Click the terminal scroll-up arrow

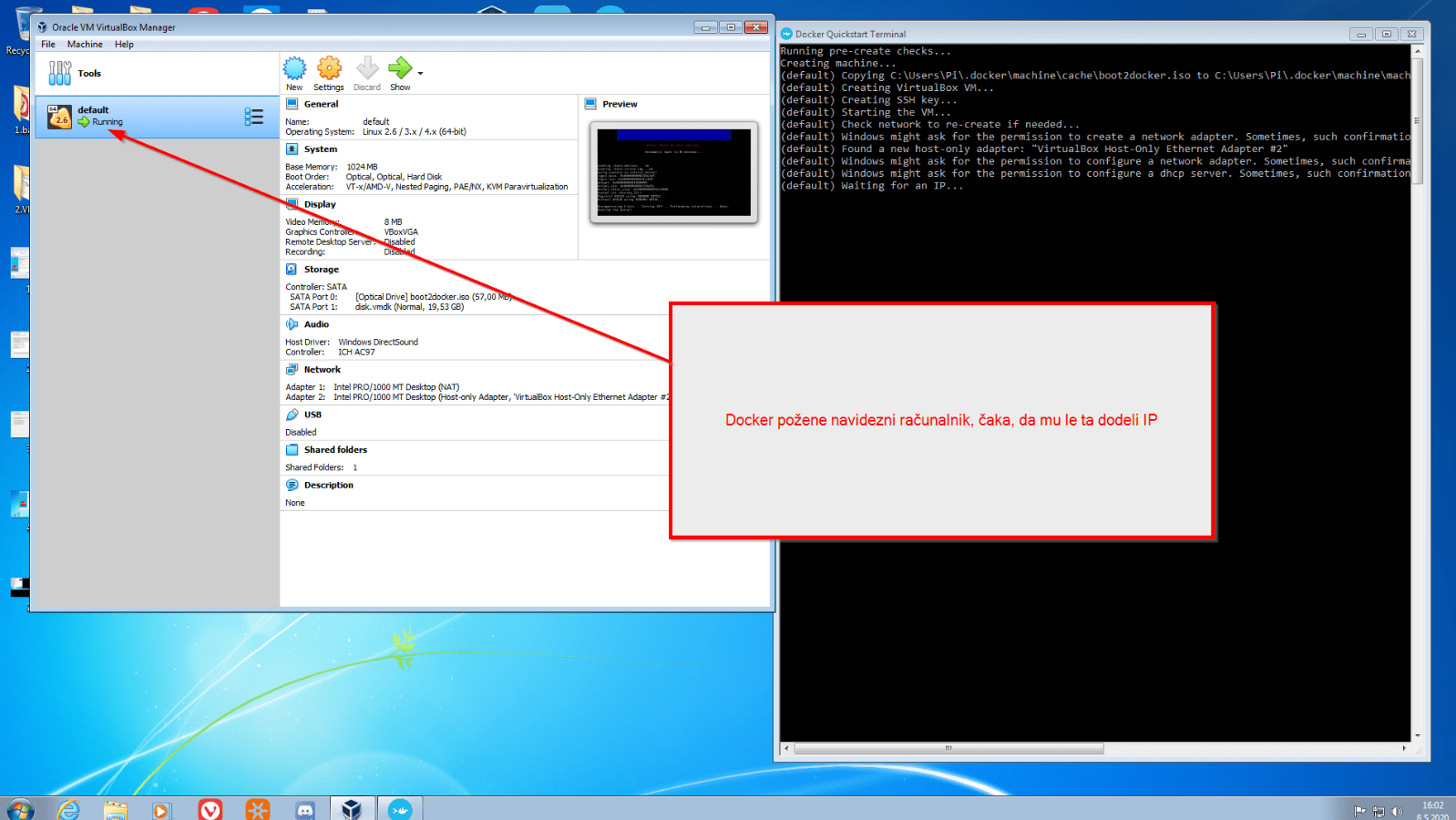1417,51
